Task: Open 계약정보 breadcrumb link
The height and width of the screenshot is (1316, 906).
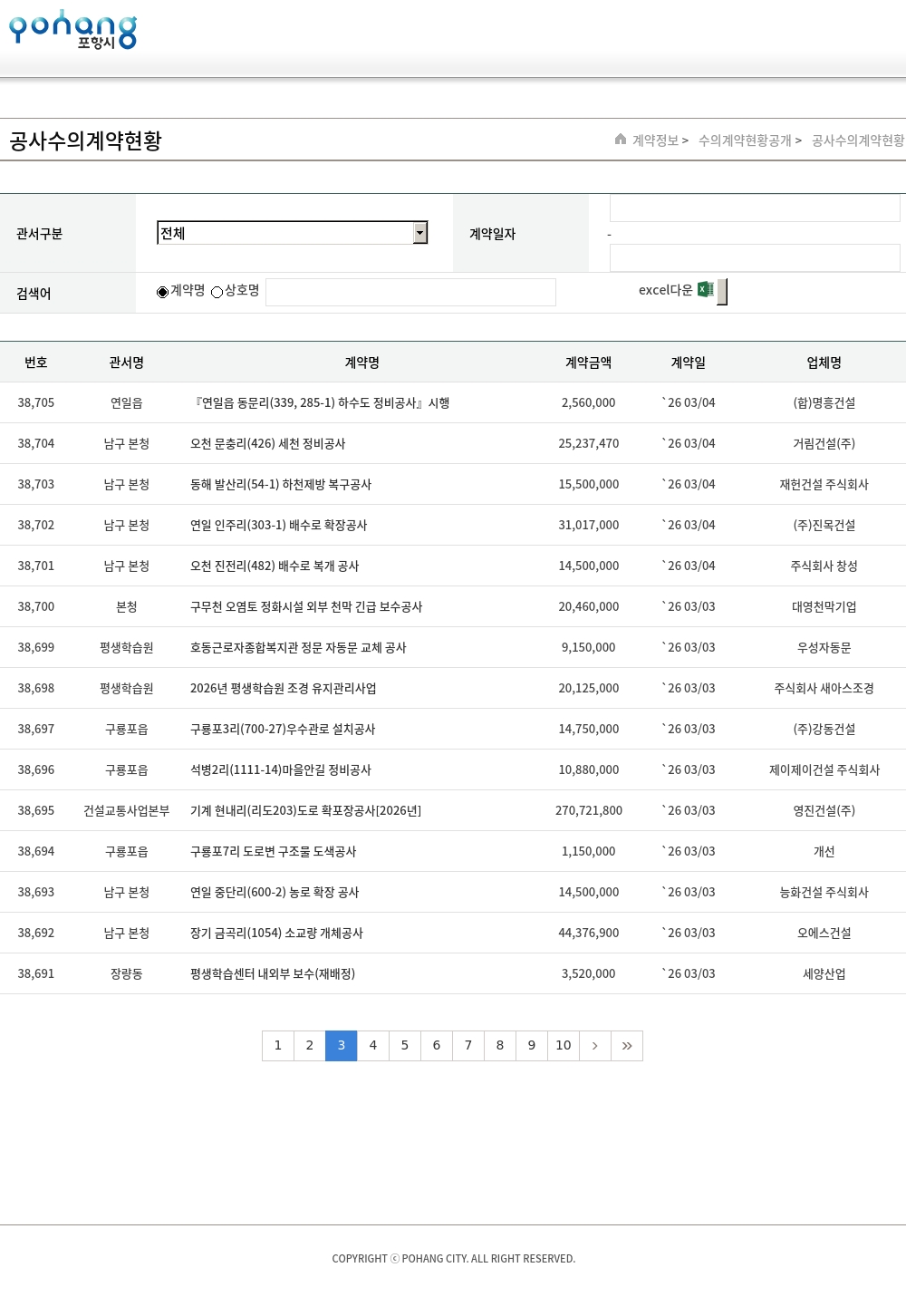Action: (655, 140)
